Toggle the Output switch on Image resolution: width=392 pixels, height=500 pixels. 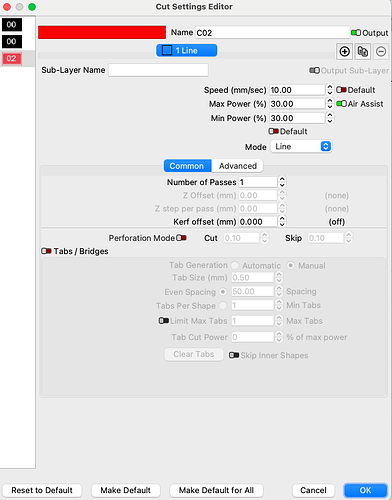pyautogui.click(x=356, y=33)
